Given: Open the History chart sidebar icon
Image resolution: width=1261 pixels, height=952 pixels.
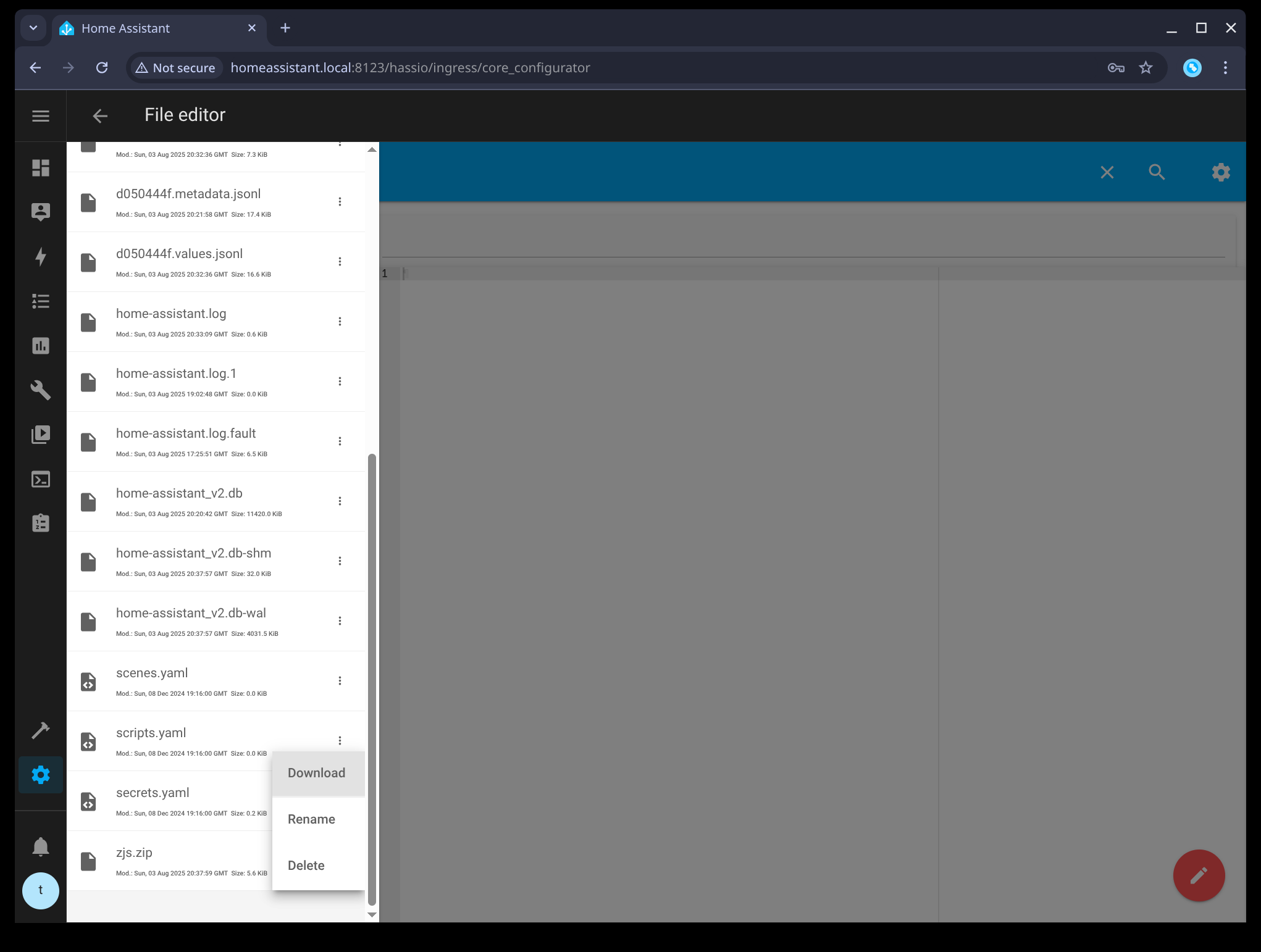Looking at the screenshot, I should (x=41, y=346).
